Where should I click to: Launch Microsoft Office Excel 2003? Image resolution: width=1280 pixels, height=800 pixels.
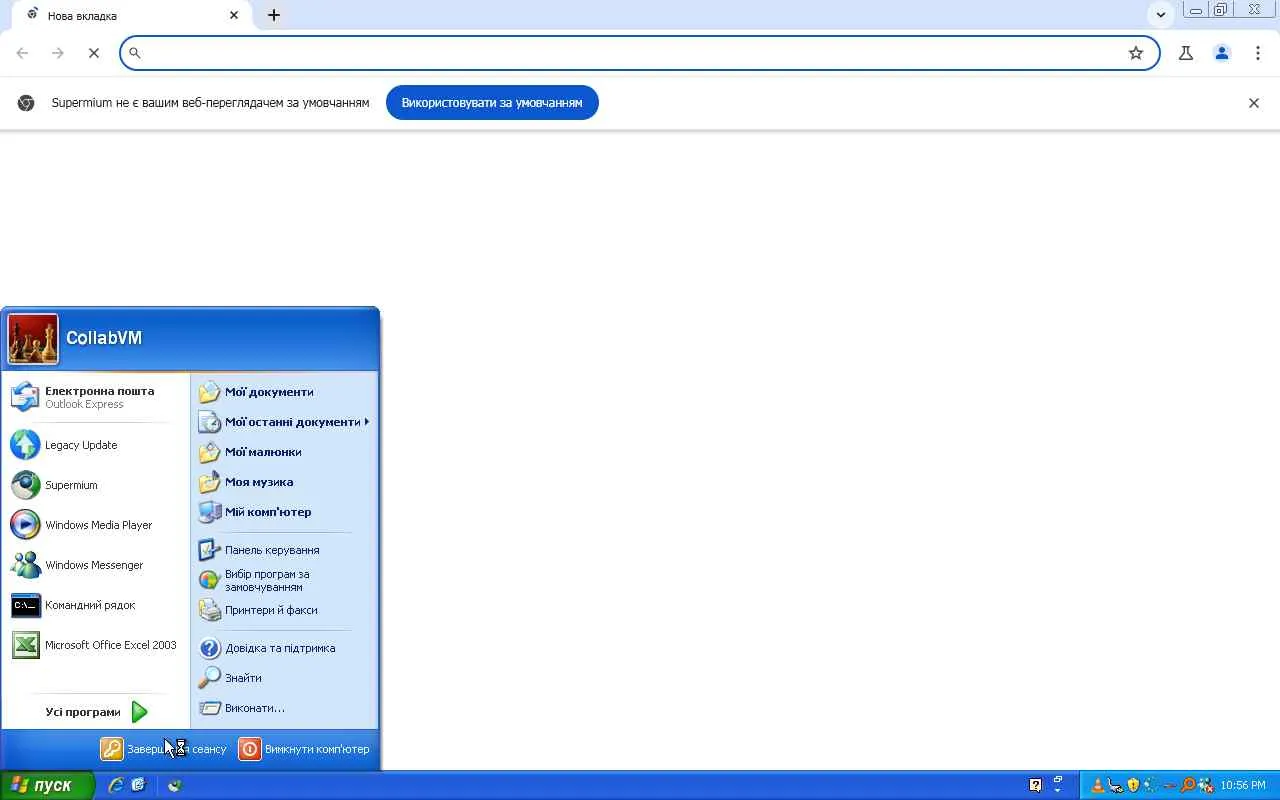(x=95, y=645)
